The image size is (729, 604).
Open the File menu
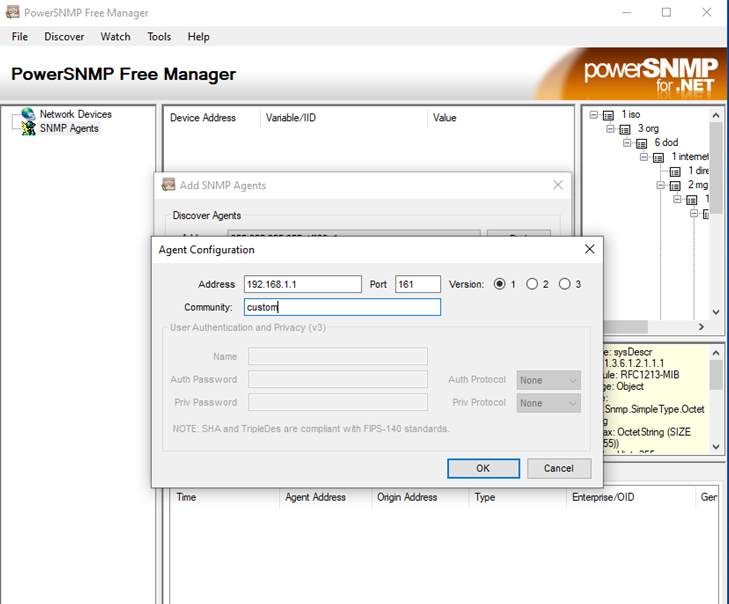20,37
